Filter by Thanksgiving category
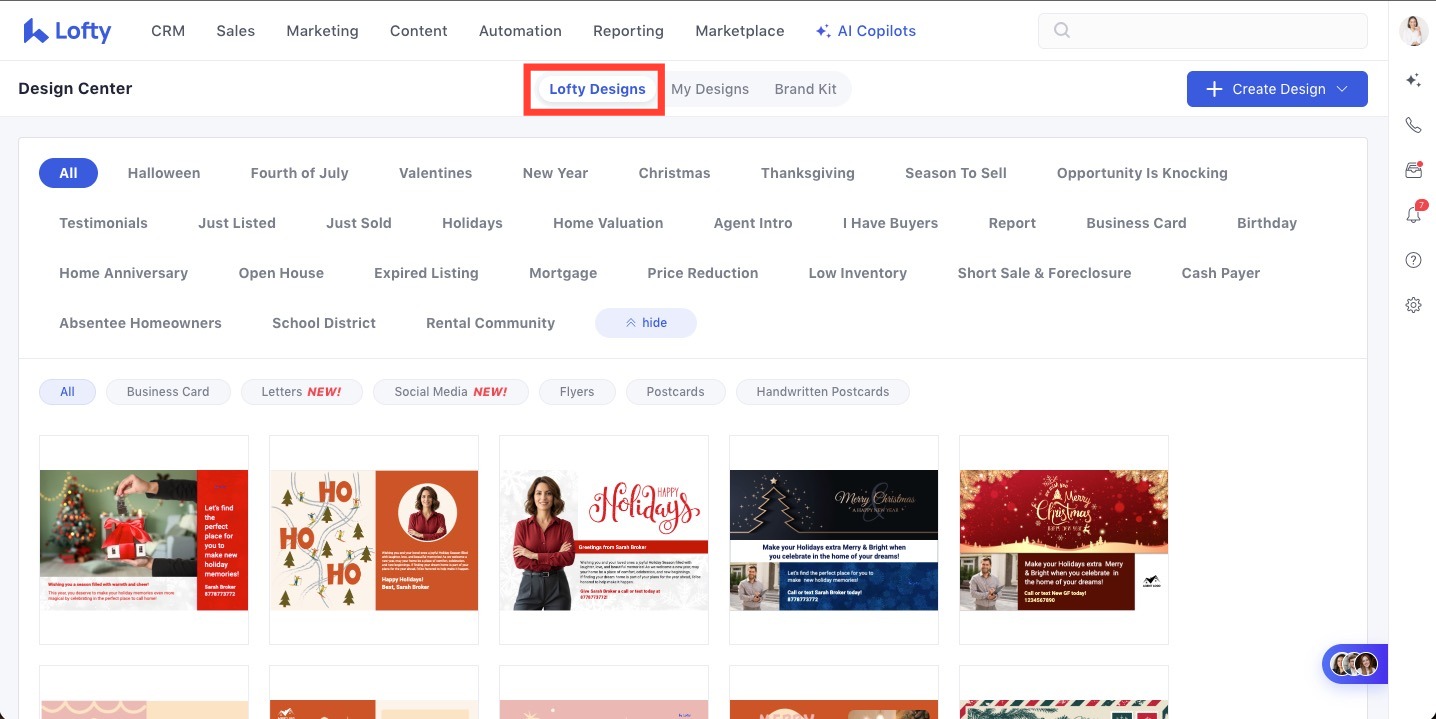 pyautogui.click(x=808, y=173)
